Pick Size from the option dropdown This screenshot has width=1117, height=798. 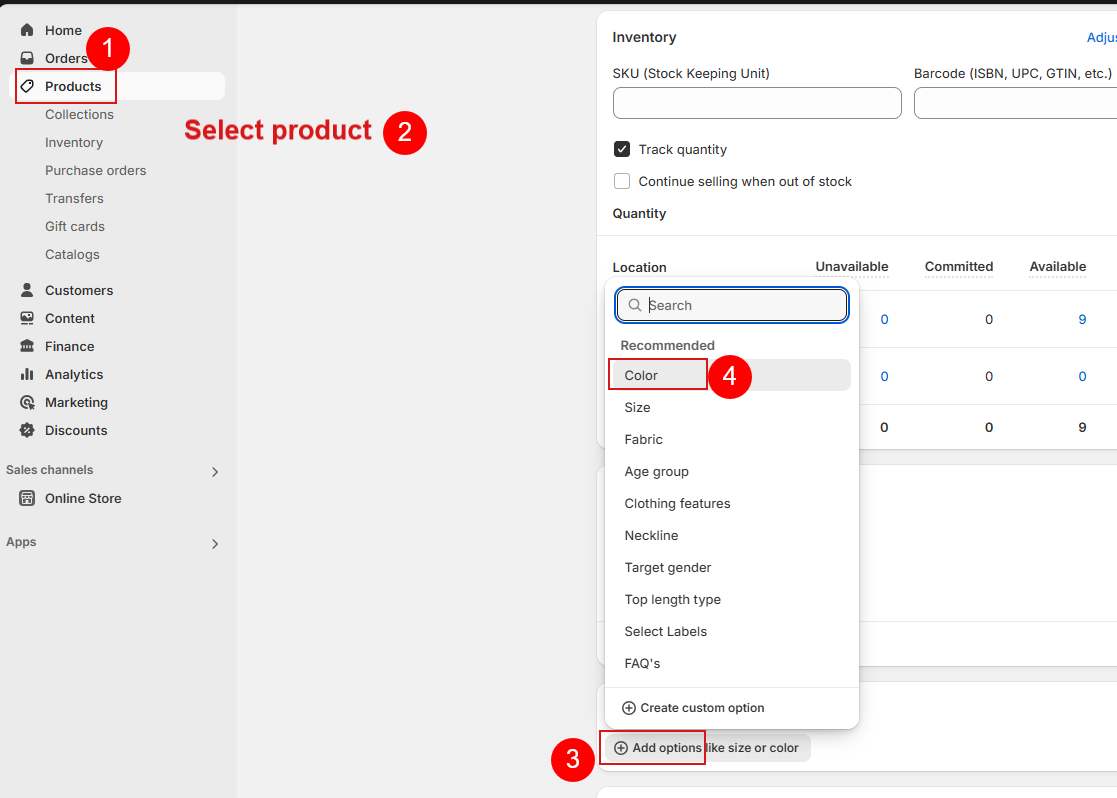(x=637, y=407)
